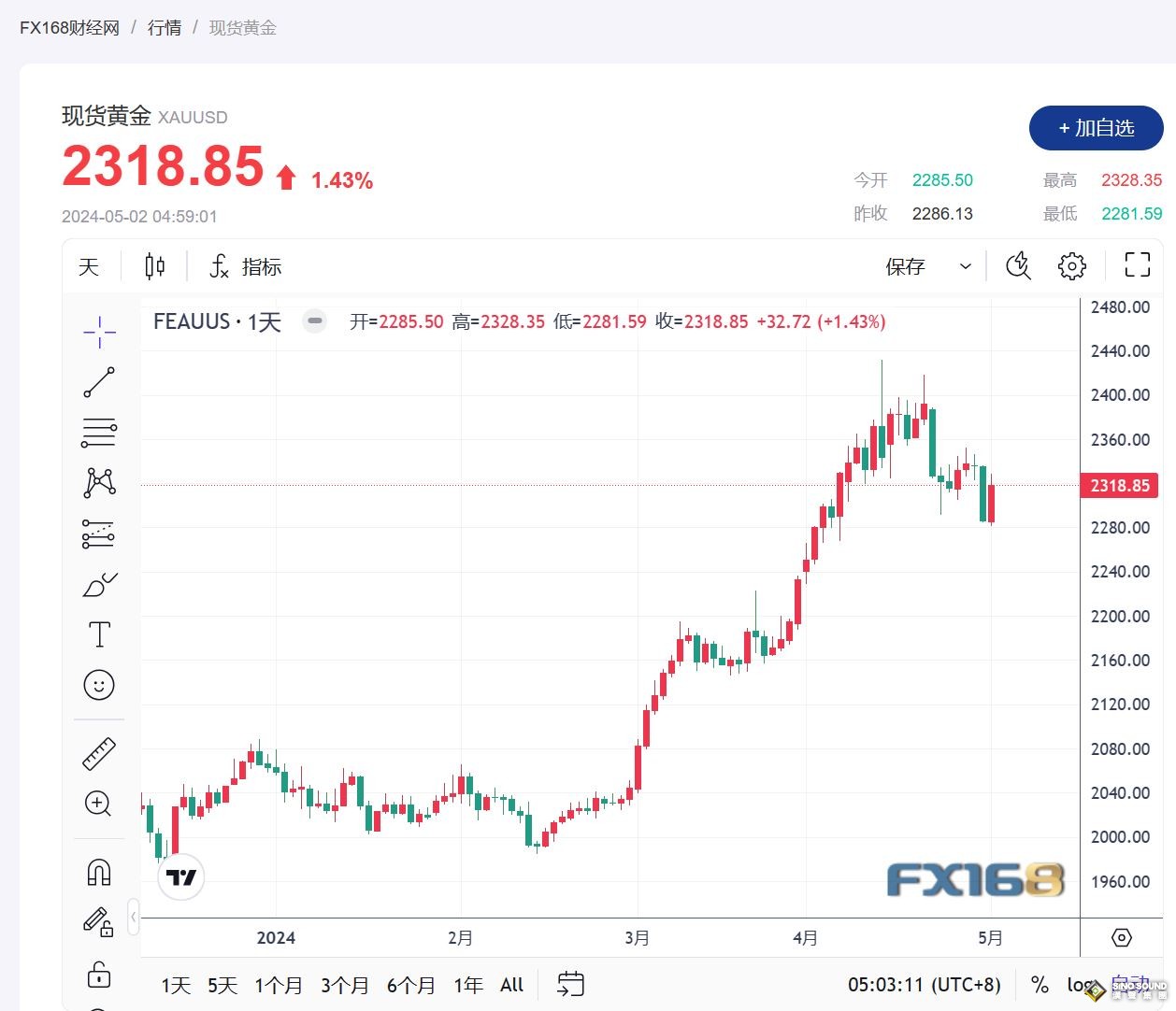Open the candlestick chart style selector
Screen dimensions: 1176x1011
[x=155, y=267]
